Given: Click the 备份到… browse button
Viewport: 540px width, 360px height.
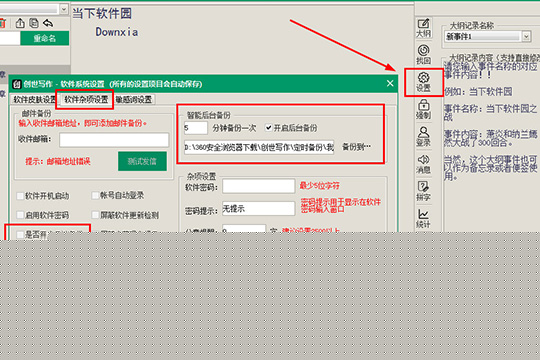Looking at the screenshot, I should (x=356, y=147).
